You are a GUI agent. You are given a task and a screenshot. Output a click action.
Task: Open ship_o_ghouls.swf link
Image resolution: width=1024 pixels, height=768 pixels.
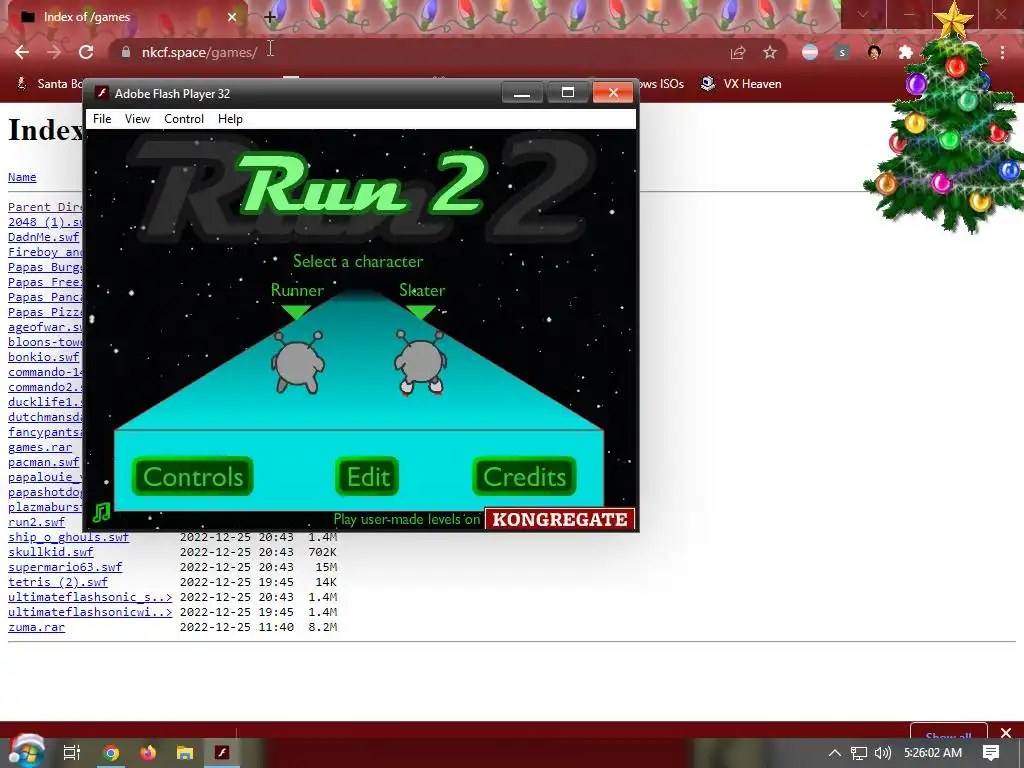pyautogui.click(x=69, y=537)
